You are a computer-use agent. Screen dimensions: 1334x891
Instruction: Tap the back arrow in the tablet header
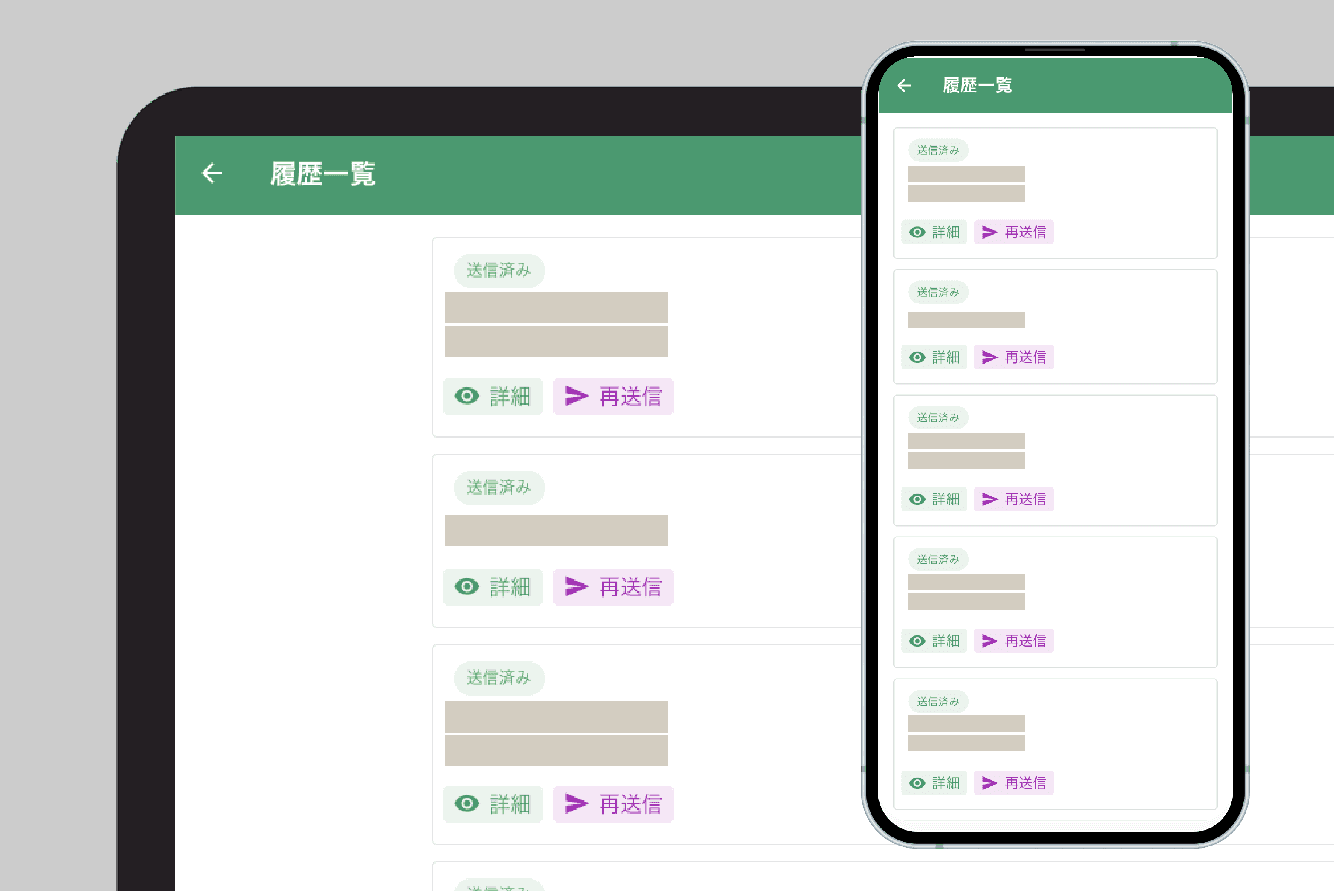(x=211, y=174)
